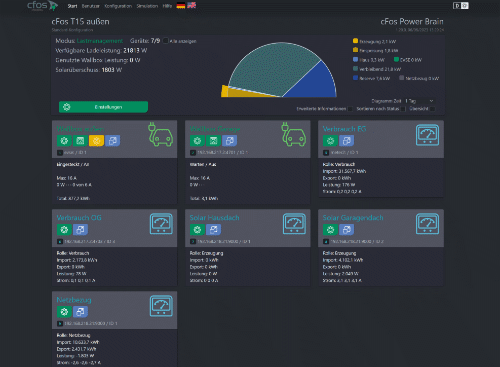This screenshot has height=367, width=500.
Task: Enable 'Erweiterte Informationen' checkbox
Action: tap(350, 109)
